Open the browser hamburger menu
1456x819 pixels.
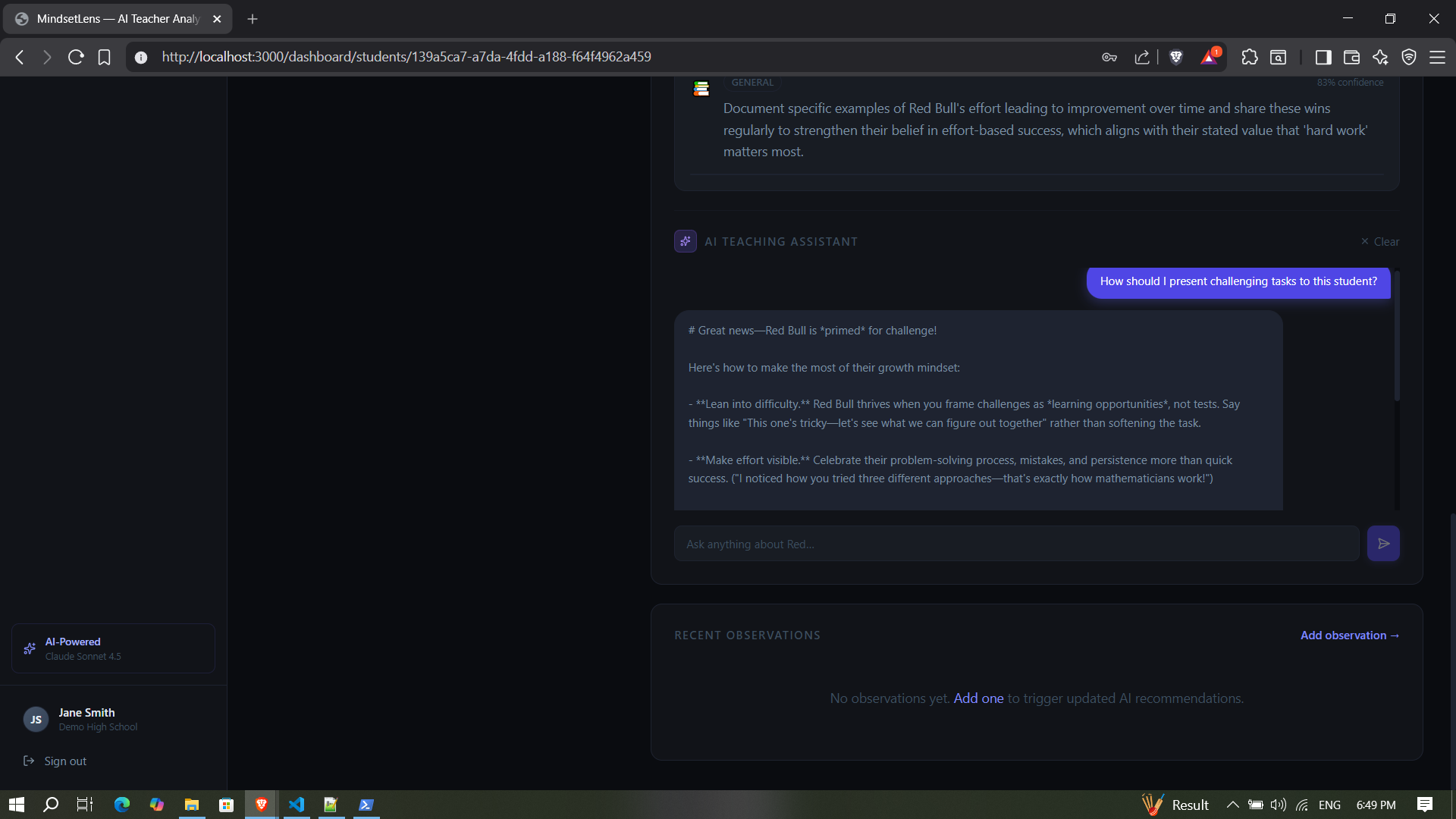(x=1437, y=57)
